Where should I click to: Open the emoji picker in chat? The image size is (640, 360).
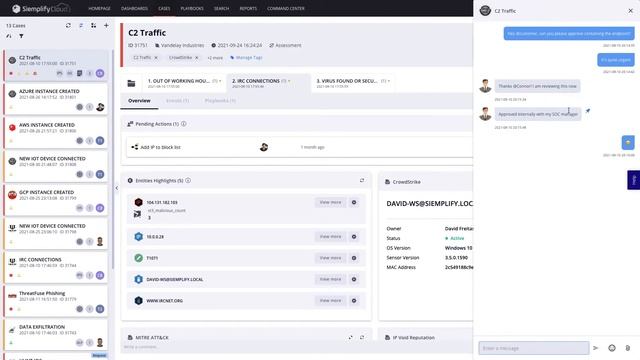(x=611, y=348)
